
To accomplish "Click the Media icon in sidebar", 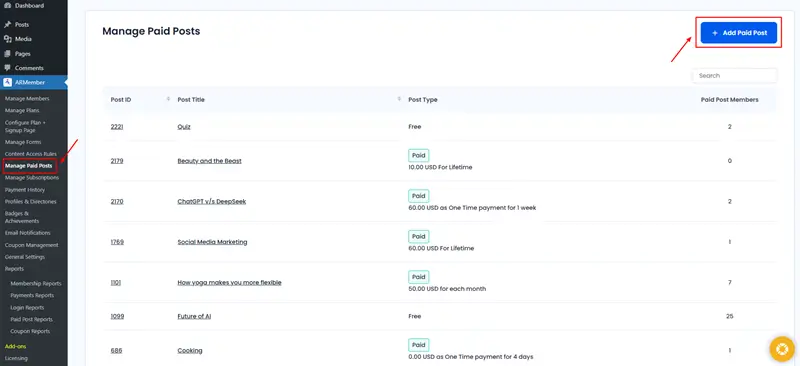I will (7, 39).
